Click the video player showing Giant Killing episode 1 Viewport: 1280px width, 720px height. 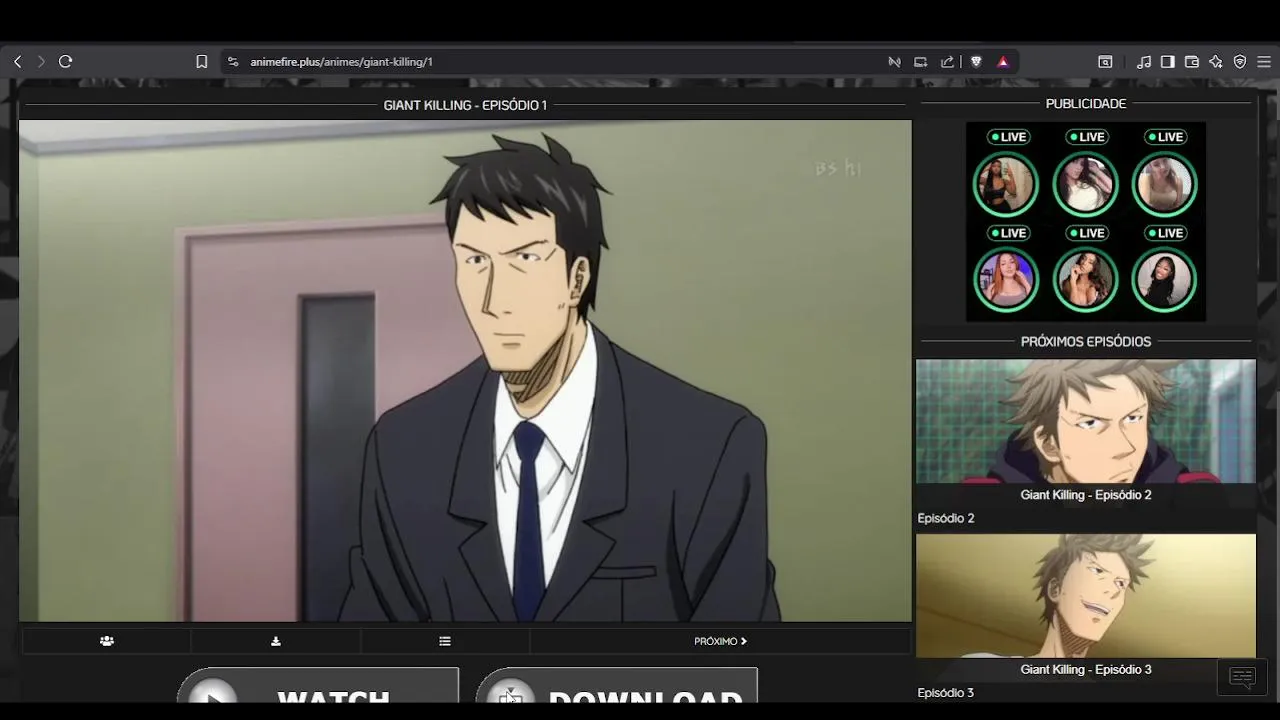click(465, 371)
